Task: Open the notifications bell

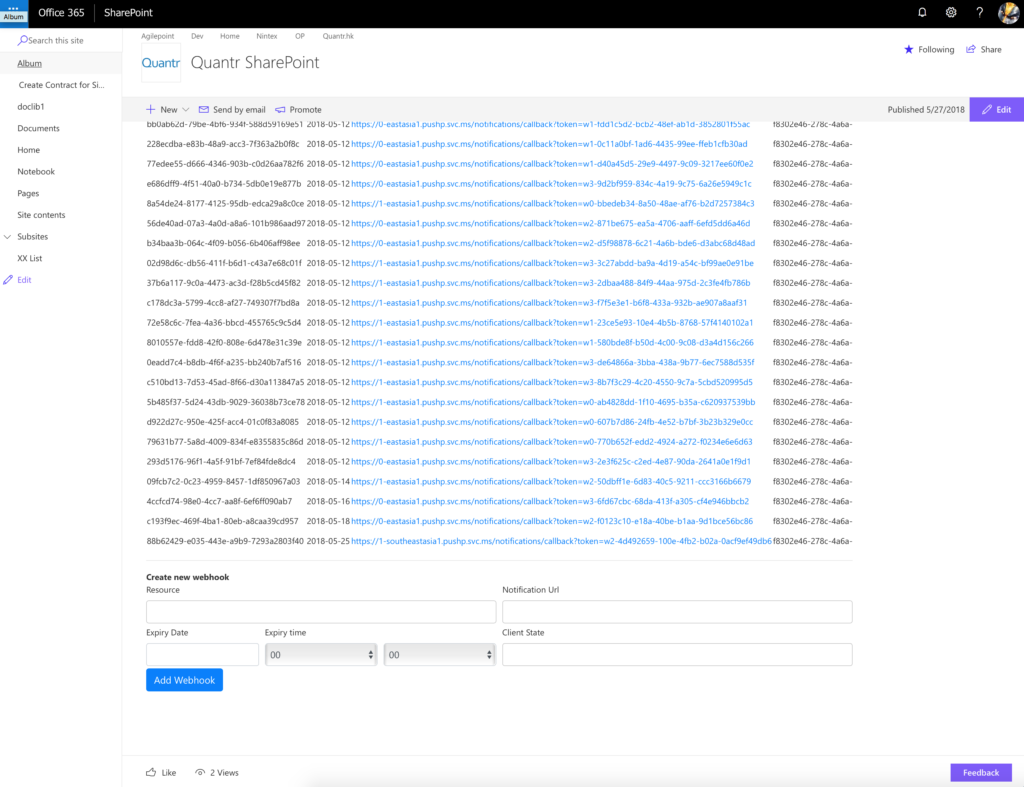Action: [922, 12]
